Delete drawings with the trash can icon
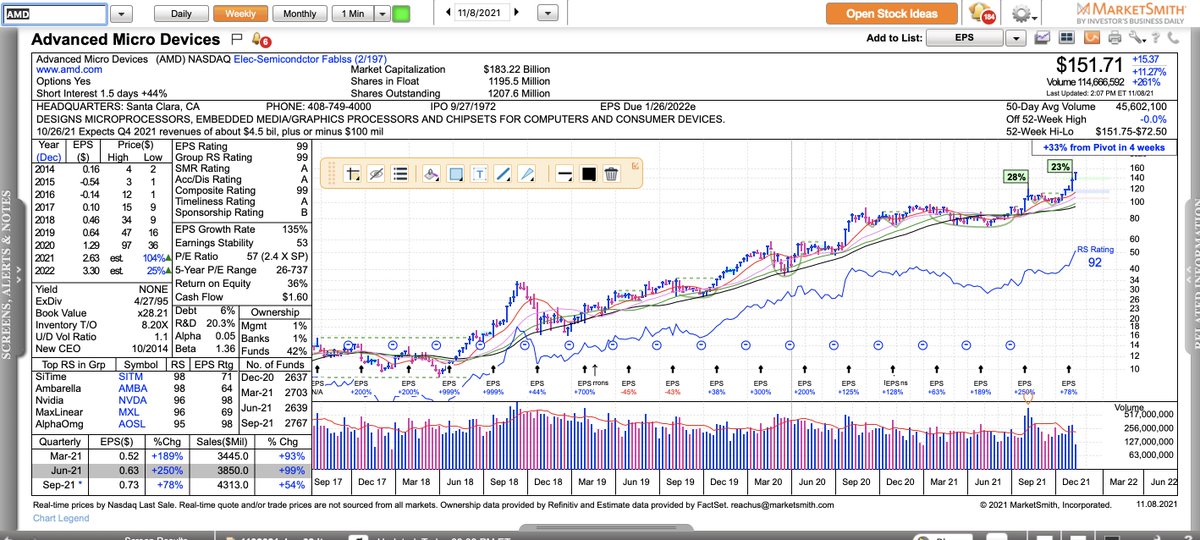This screenshot has width=1200, height=540. tap(612, 173)
